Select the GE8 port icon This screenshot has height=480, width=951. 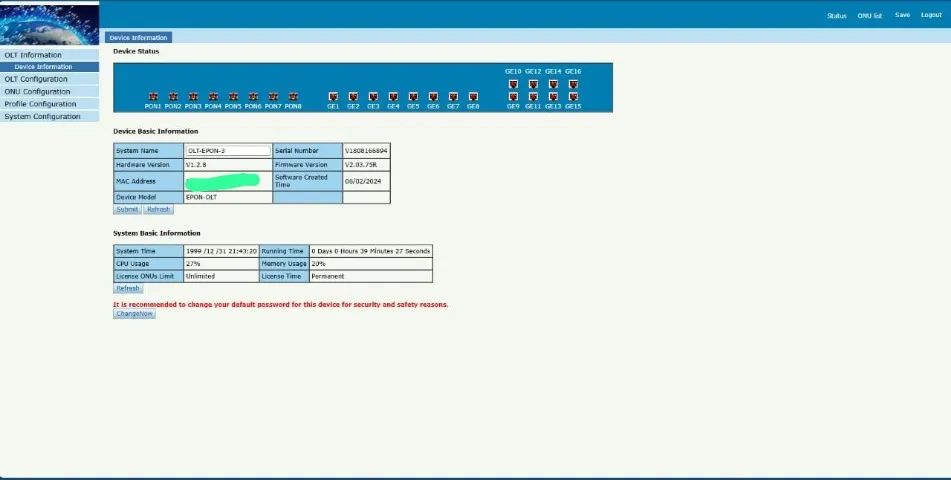473,97
